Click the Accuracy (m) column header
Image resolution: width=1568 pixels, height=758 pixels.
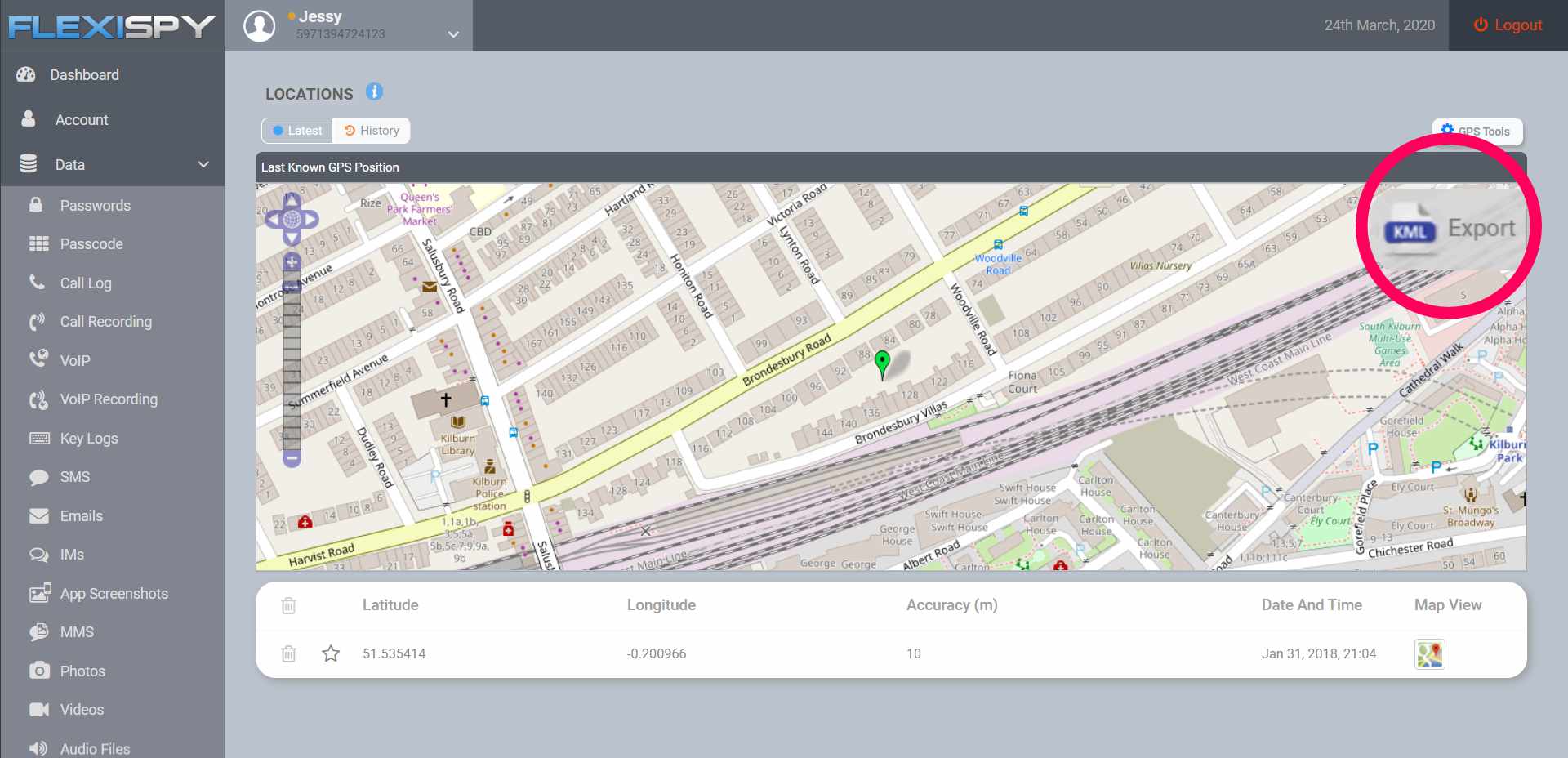(952, 605)
